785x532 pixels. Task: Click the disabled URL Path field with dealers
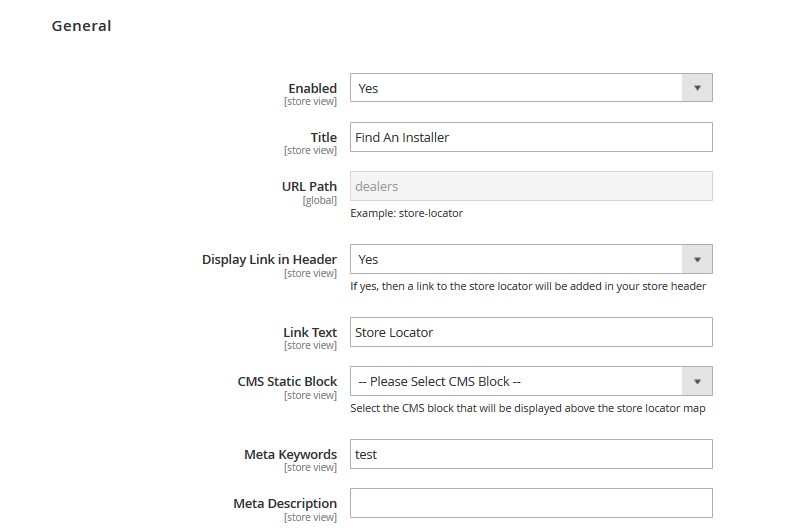(x=531, y=186)
